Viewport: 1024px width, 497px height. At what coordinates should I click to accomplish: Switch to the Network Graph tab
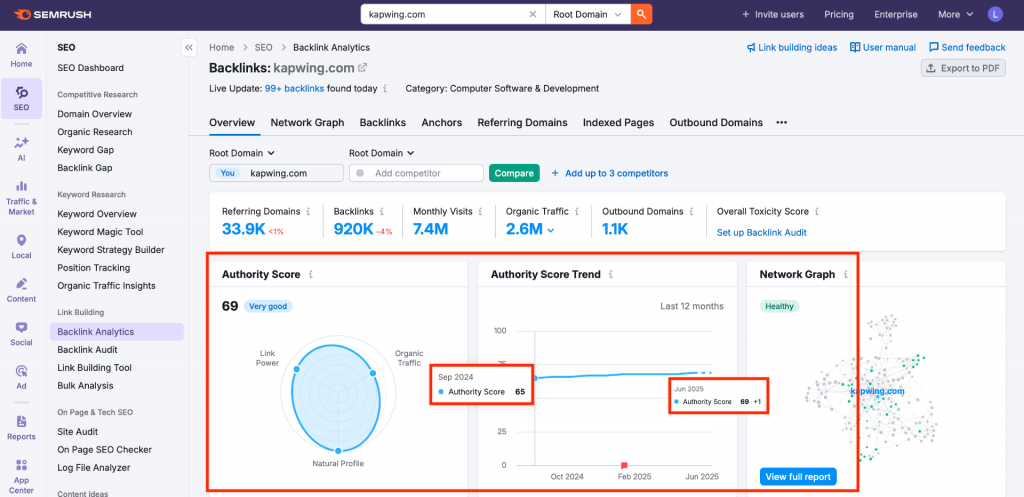point(307,122)
